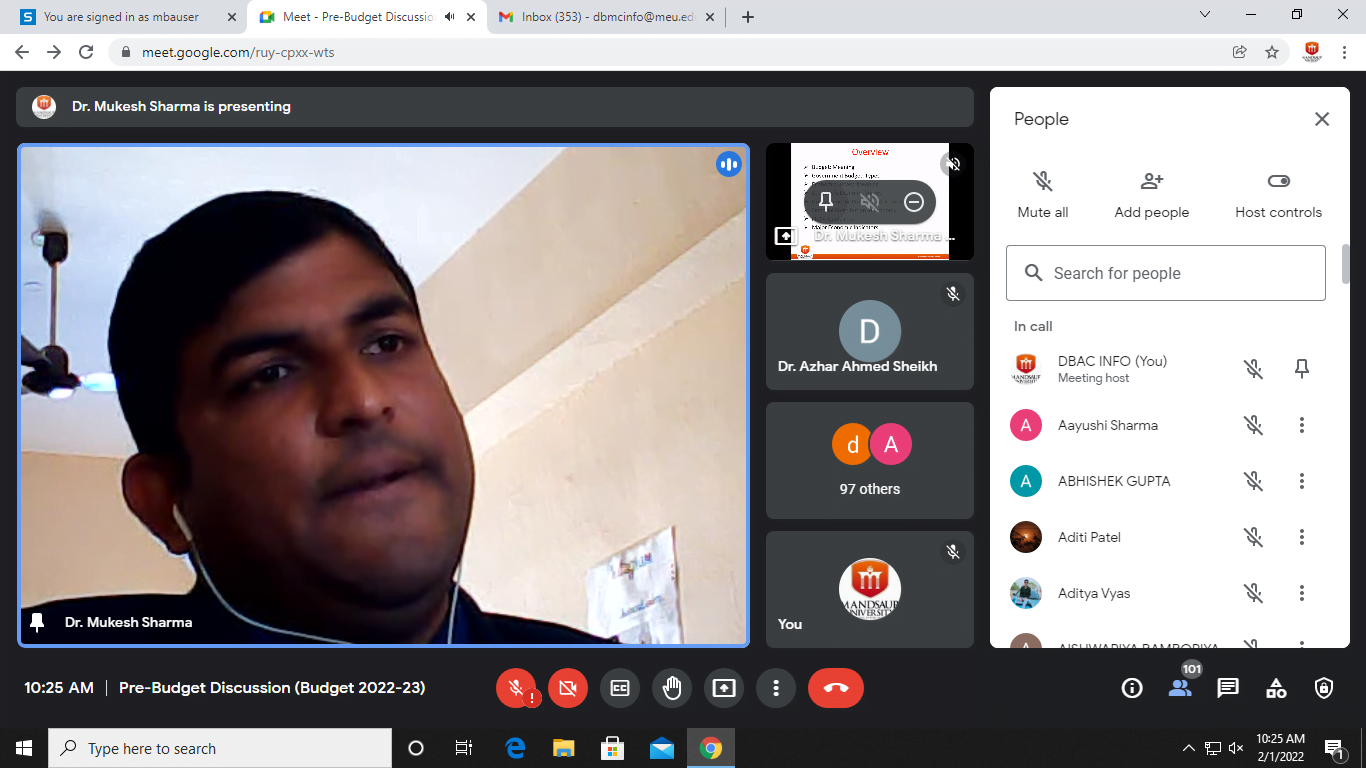
Task: Click the Windows taskbar search box
Action: coord(220,748)
